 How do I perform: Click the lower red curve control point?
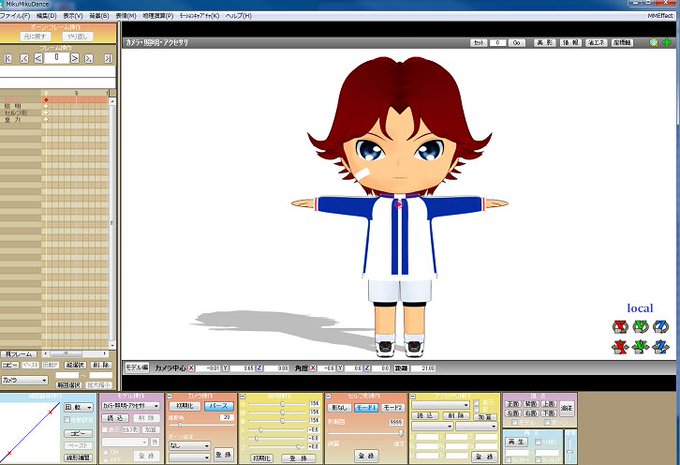(9, 453)
